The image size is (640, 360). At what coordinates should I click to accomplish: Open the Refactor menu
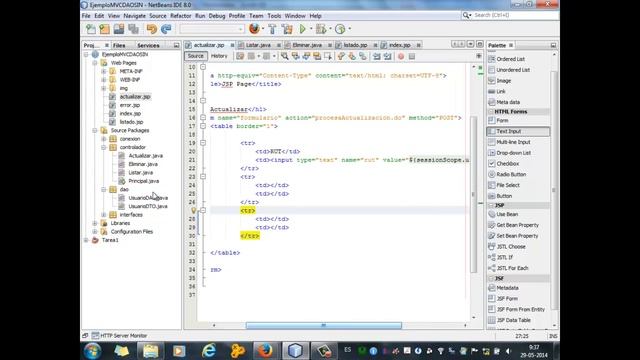tap(180, 16)
